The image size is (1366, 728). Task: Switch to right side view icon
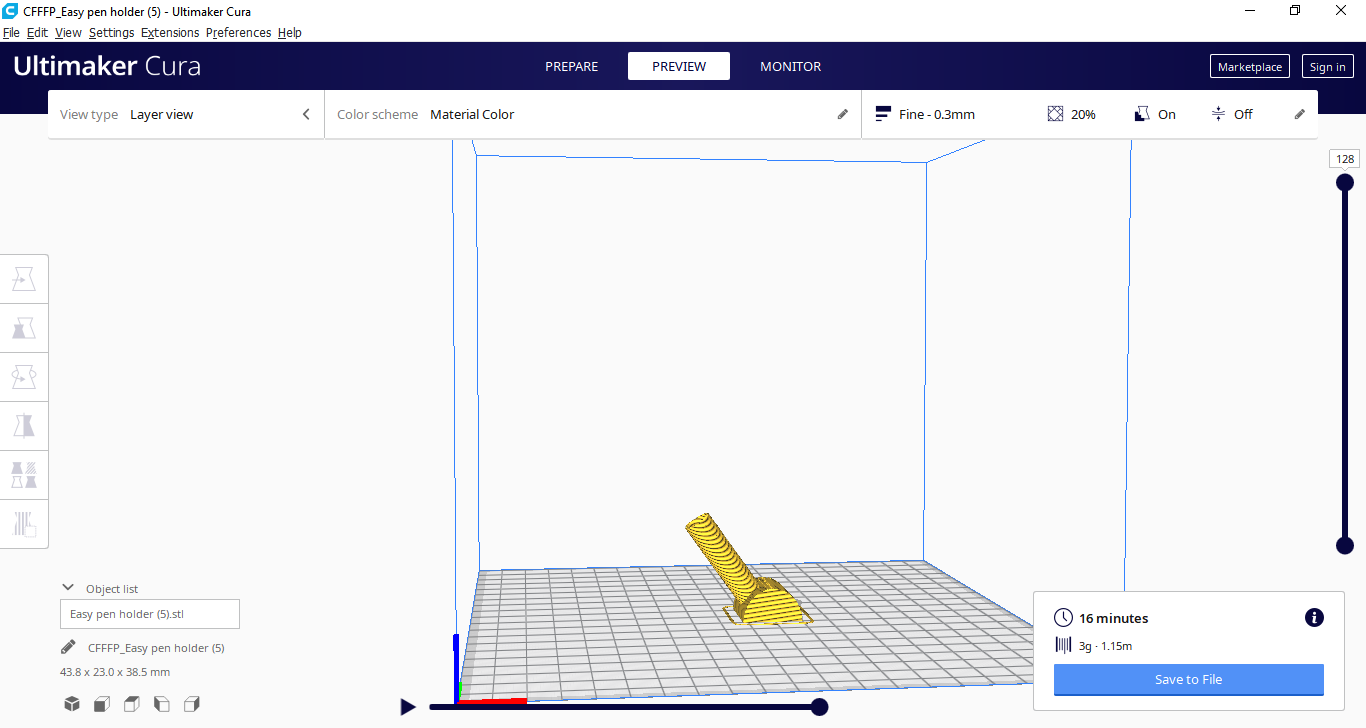(x=192, y=704)
